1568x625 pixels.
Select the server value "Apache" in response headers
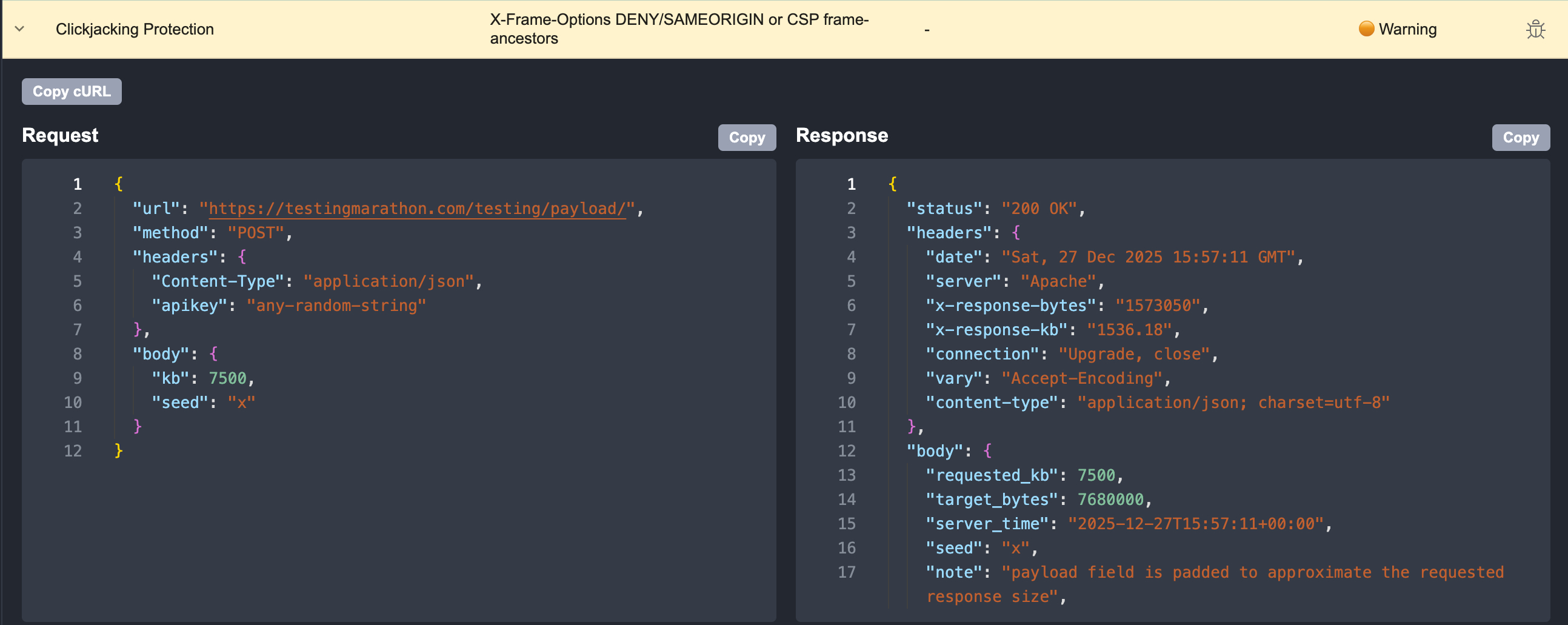[1058, 281]
